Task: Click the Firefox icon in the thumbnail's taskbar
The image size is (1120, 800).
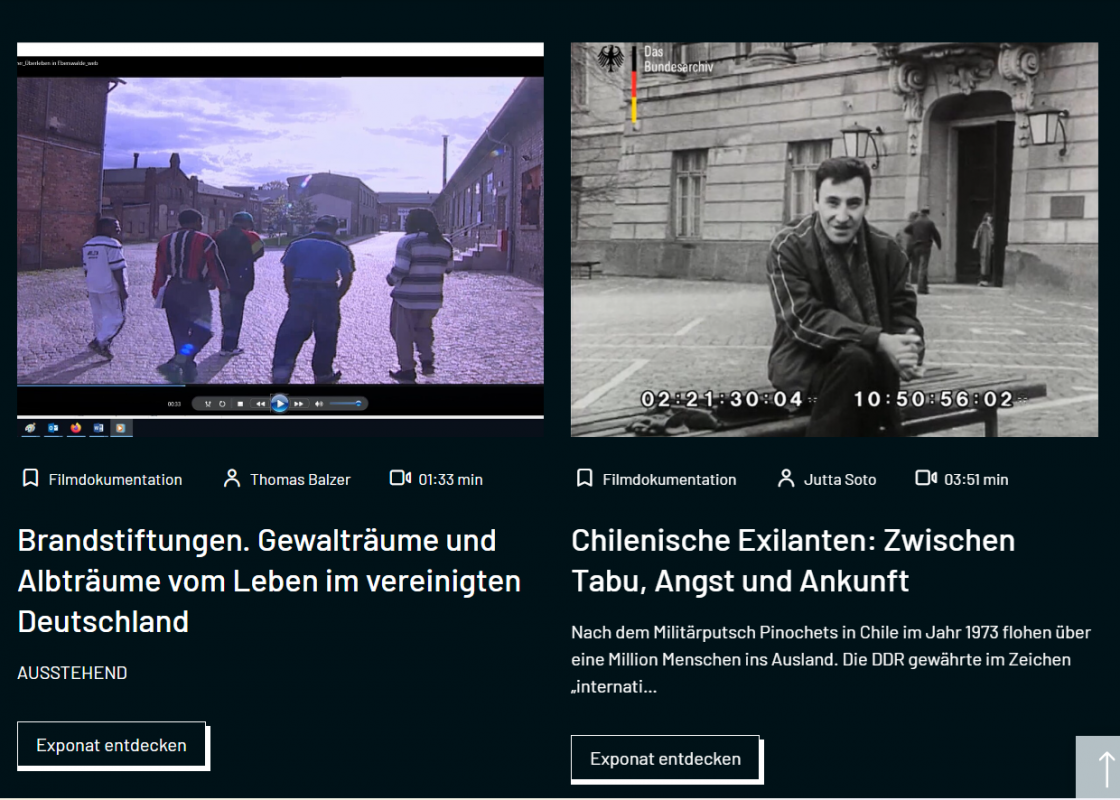Action: point(76,428)
